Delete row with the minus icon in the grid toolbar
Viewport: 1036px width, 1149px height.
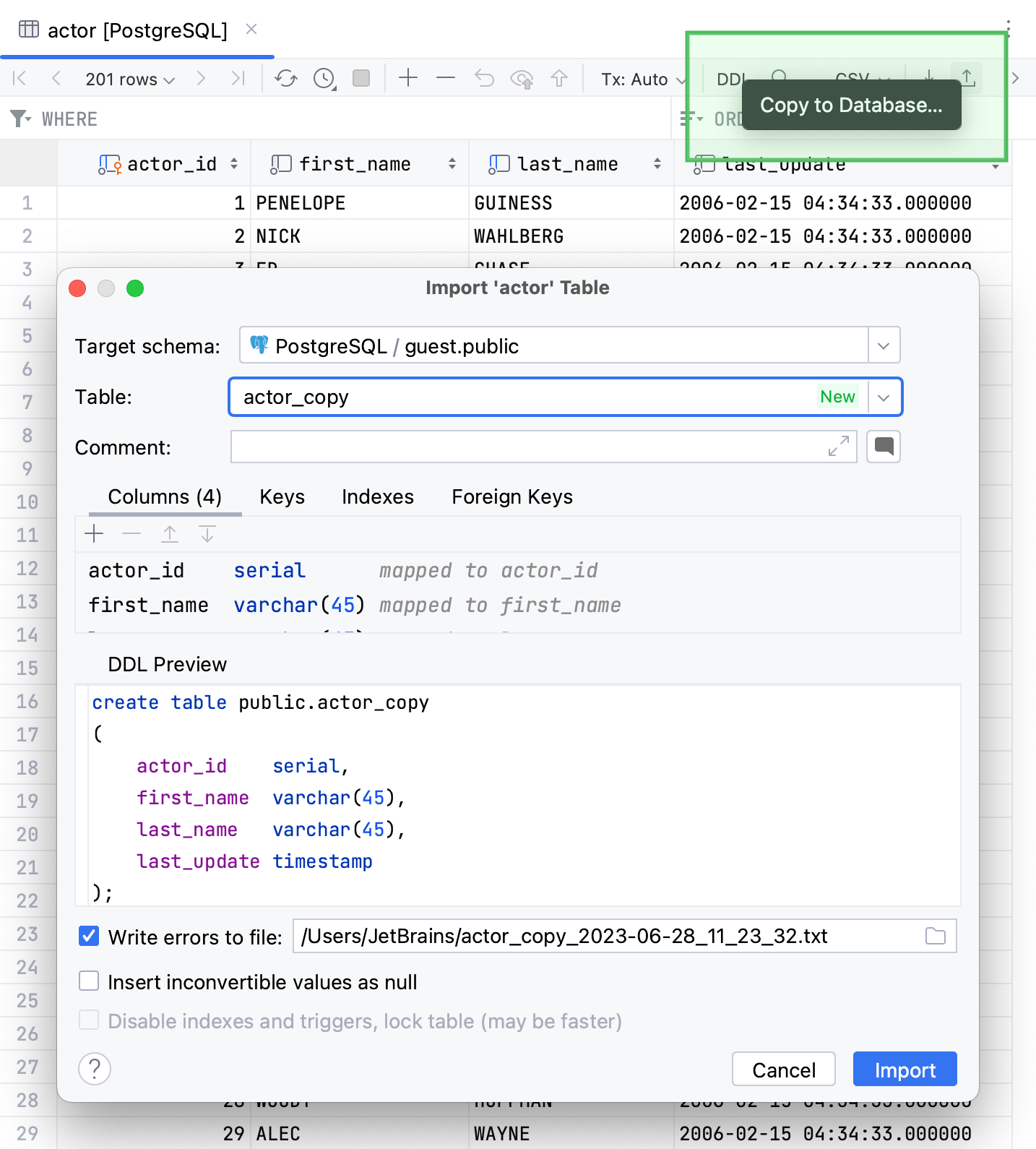(x=446, y=78)
